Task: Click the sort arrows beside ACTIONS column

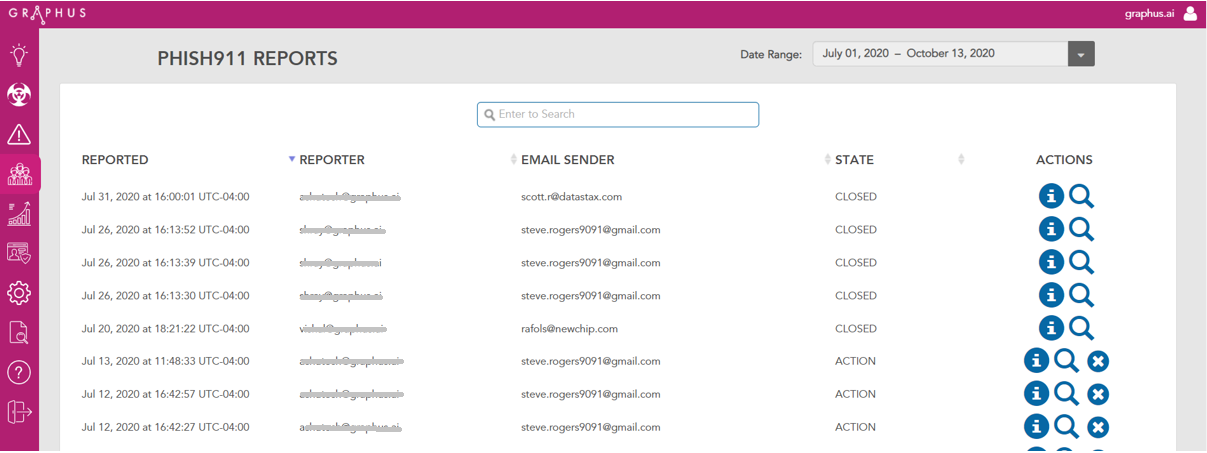Action: tap(961, 160)
